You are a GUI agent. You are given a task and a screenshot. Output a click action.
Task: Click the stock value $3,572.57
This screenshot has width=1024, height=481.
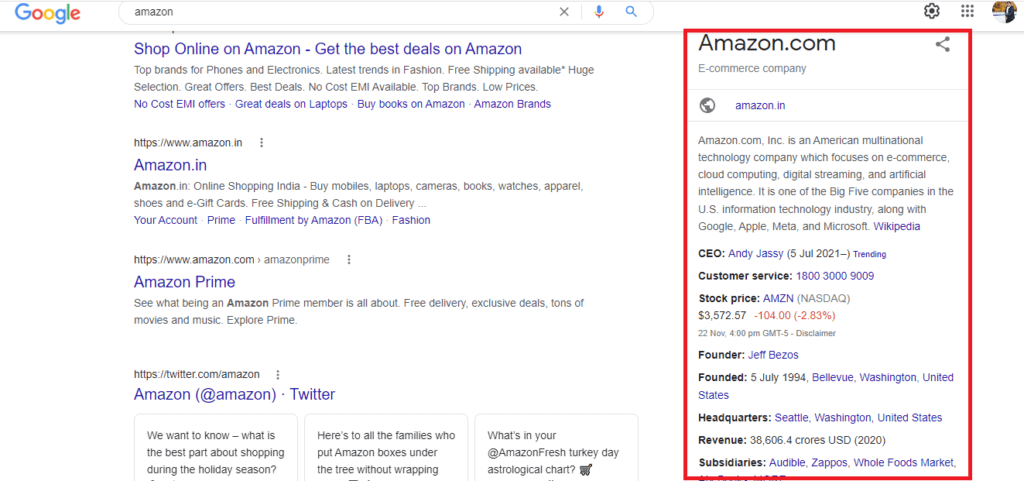point(722,315)
